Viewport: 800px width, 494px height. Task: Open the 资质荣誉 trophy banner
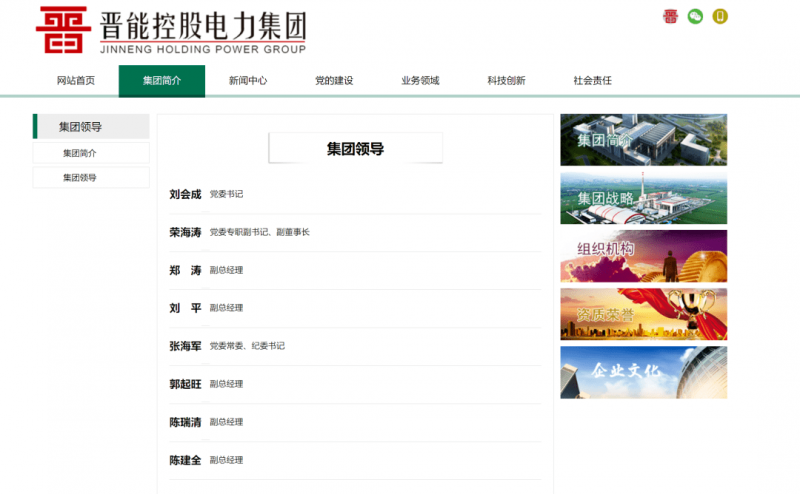[643, 314]
